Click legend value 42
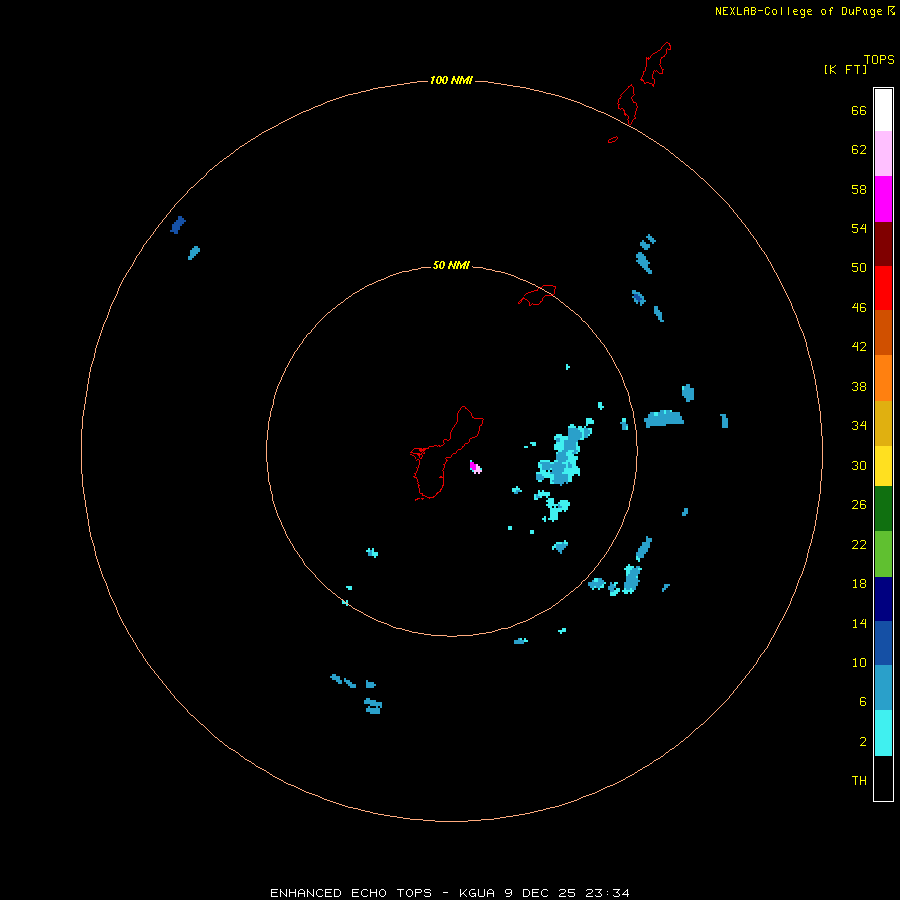Viewport: 900px width, 900px height. [x=859, y=346]
